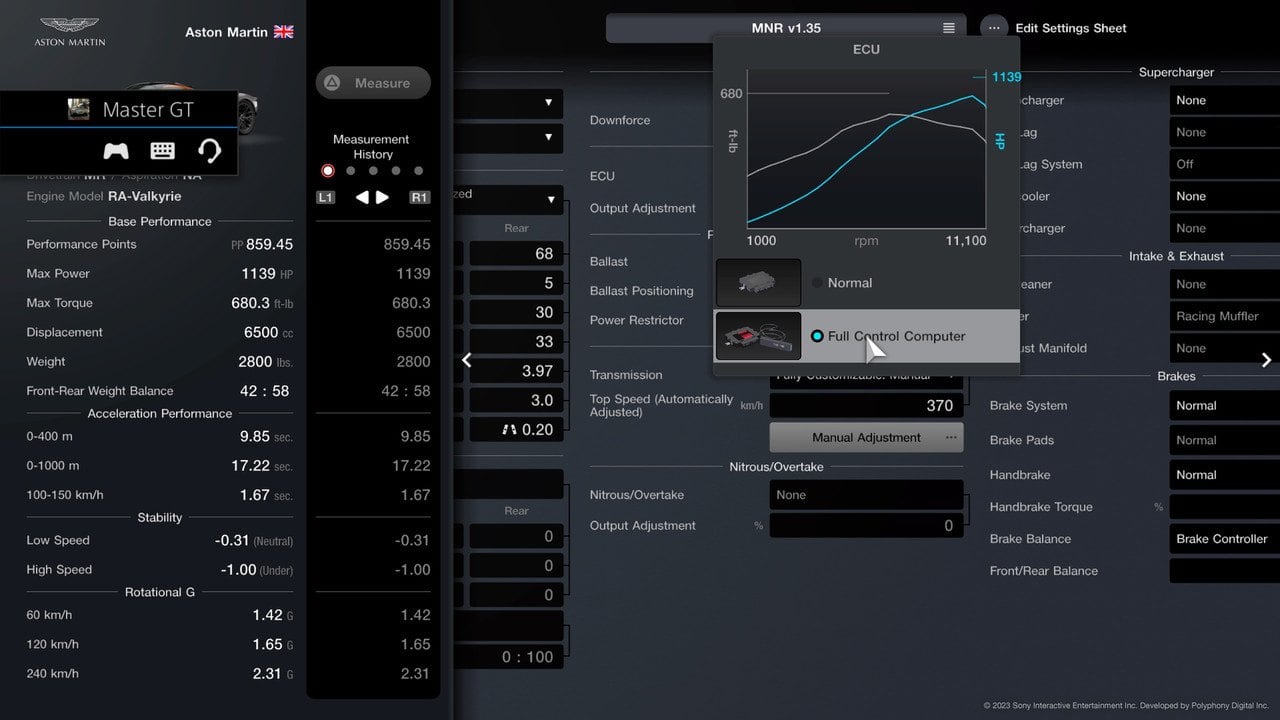Open the MNR v1.35 settings sheet selector
The image size is (1280, 720).
pyautogui.click(x=786, y=28)
